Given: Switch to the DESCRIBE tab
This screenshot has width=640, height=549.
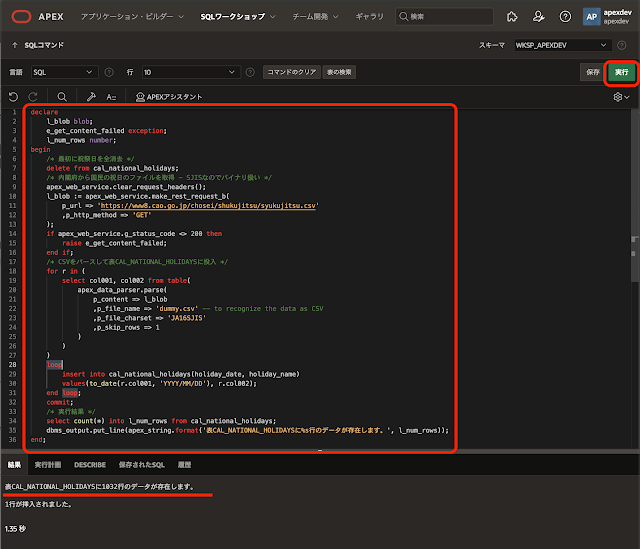Looking at the screenshot, I should 90,465.
